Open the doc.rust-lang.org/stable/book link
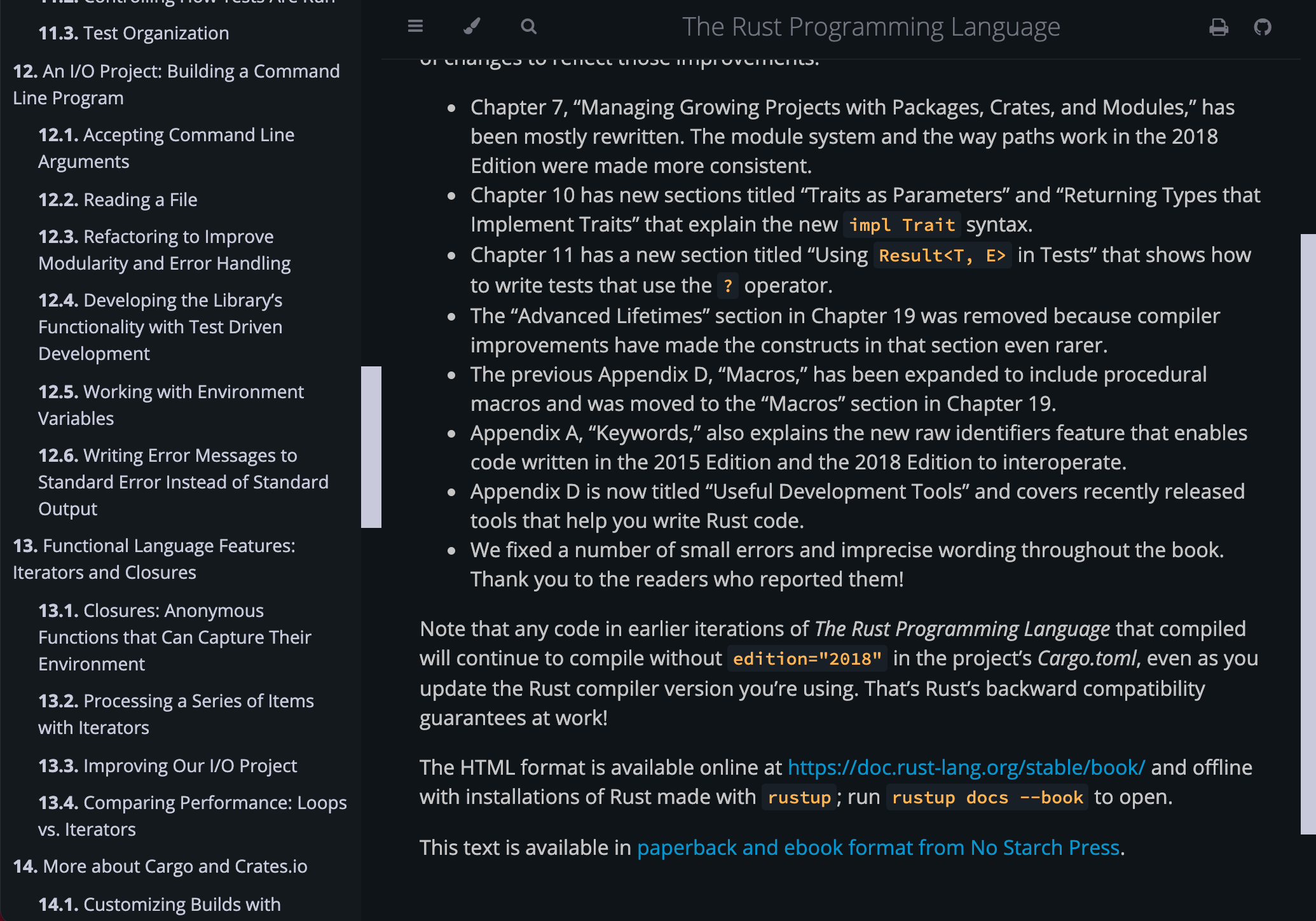 point(965,767)
